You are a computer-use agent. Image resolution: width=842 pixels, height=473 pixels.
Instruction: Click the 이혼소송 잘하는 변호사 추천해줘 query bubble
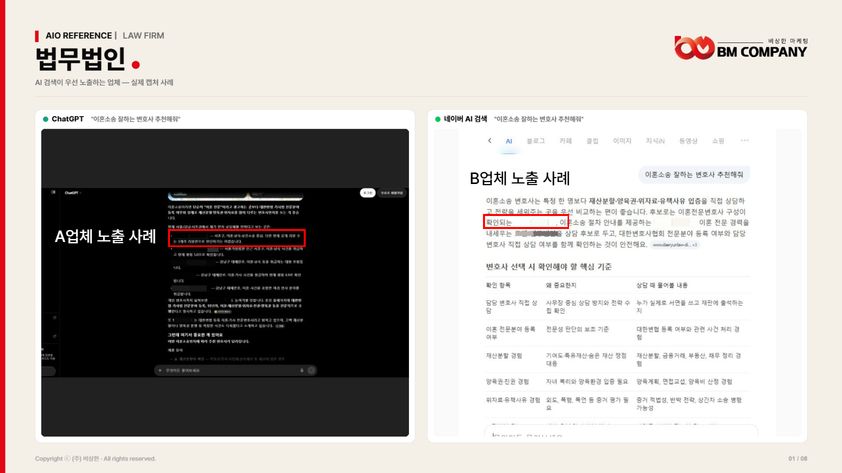[x=694, y=174]
